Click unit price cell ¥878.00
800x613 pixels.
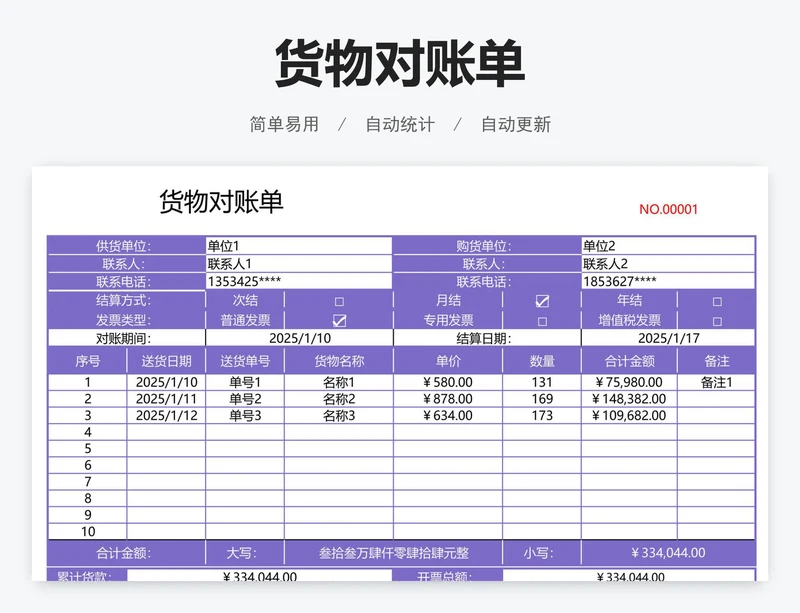coord(448,399)
